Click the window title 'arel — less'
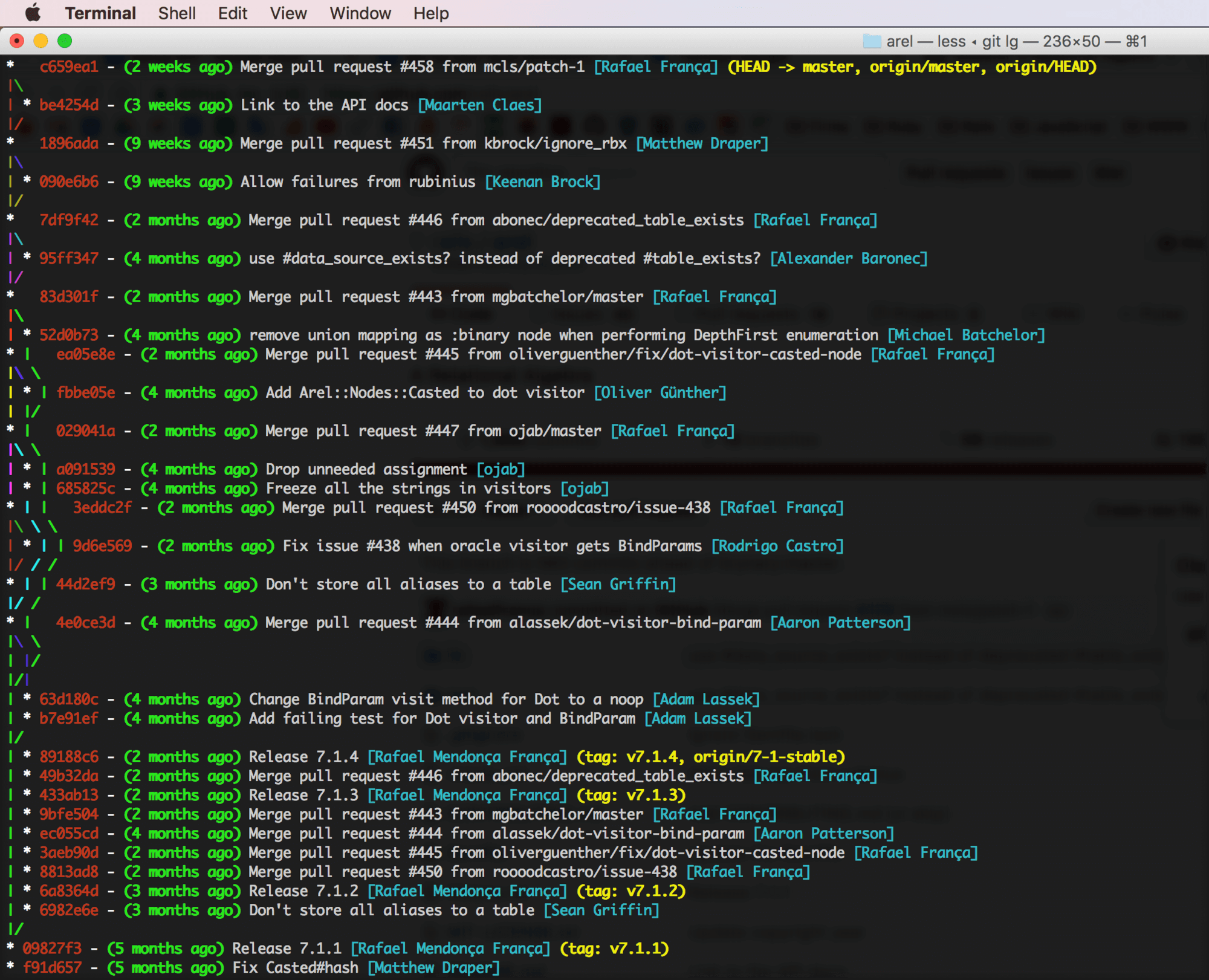Image resolution: width=1209 pixels, height=980 pixels. pos(926,41)
